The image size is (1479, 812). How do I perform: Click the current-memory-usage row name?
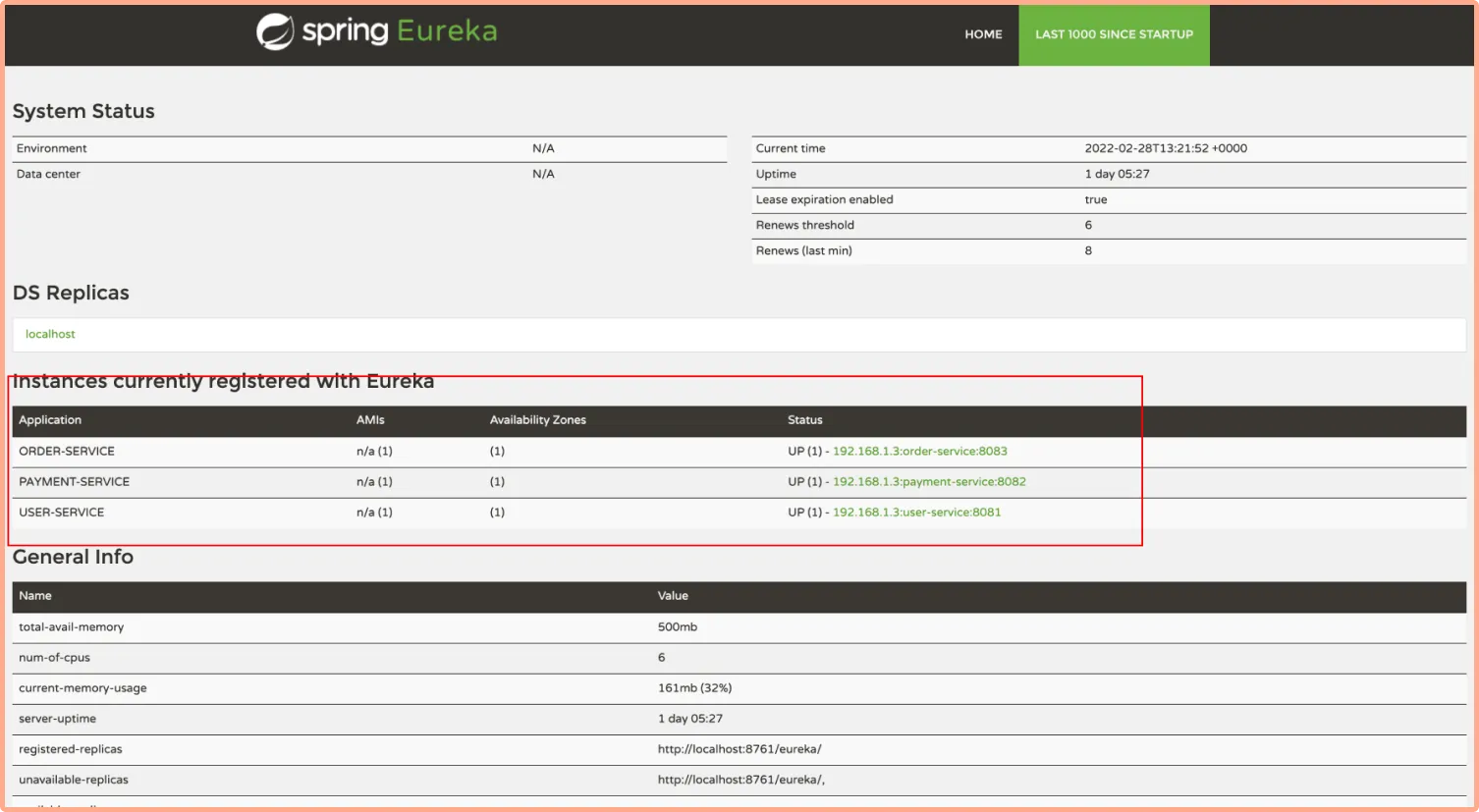82,687
